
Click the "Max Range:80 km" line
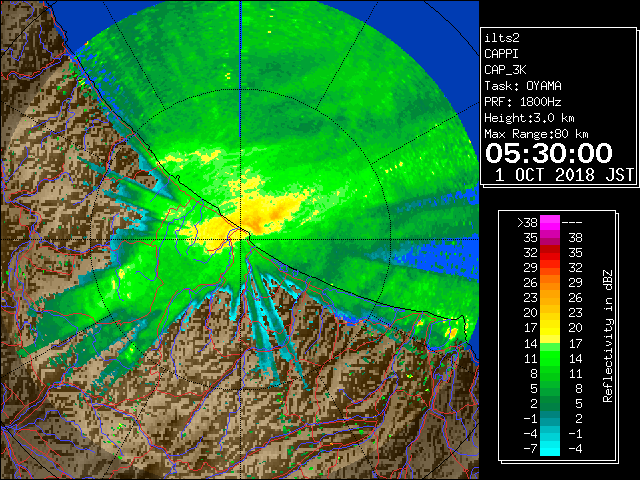click(x=536, y=134)
